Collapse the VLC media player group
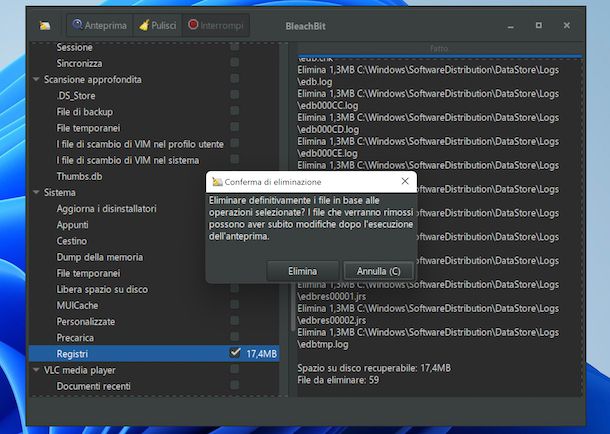This screenshot has height=434, width=610. (36, 370)
